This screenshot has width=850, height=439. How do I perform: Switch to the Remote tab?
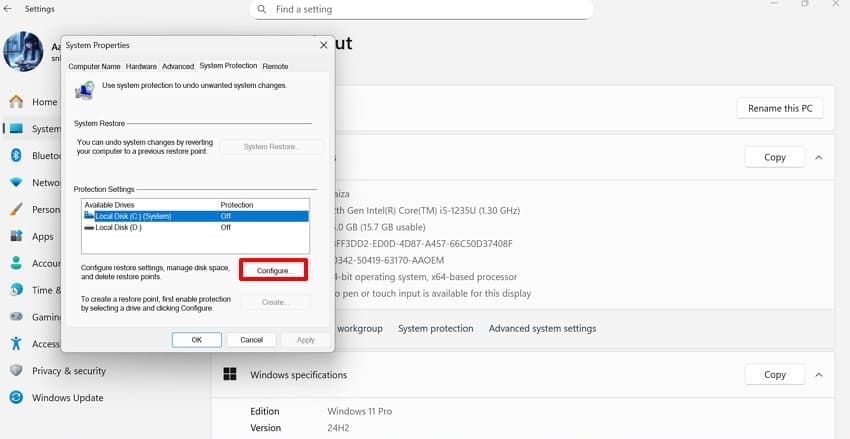275,66
